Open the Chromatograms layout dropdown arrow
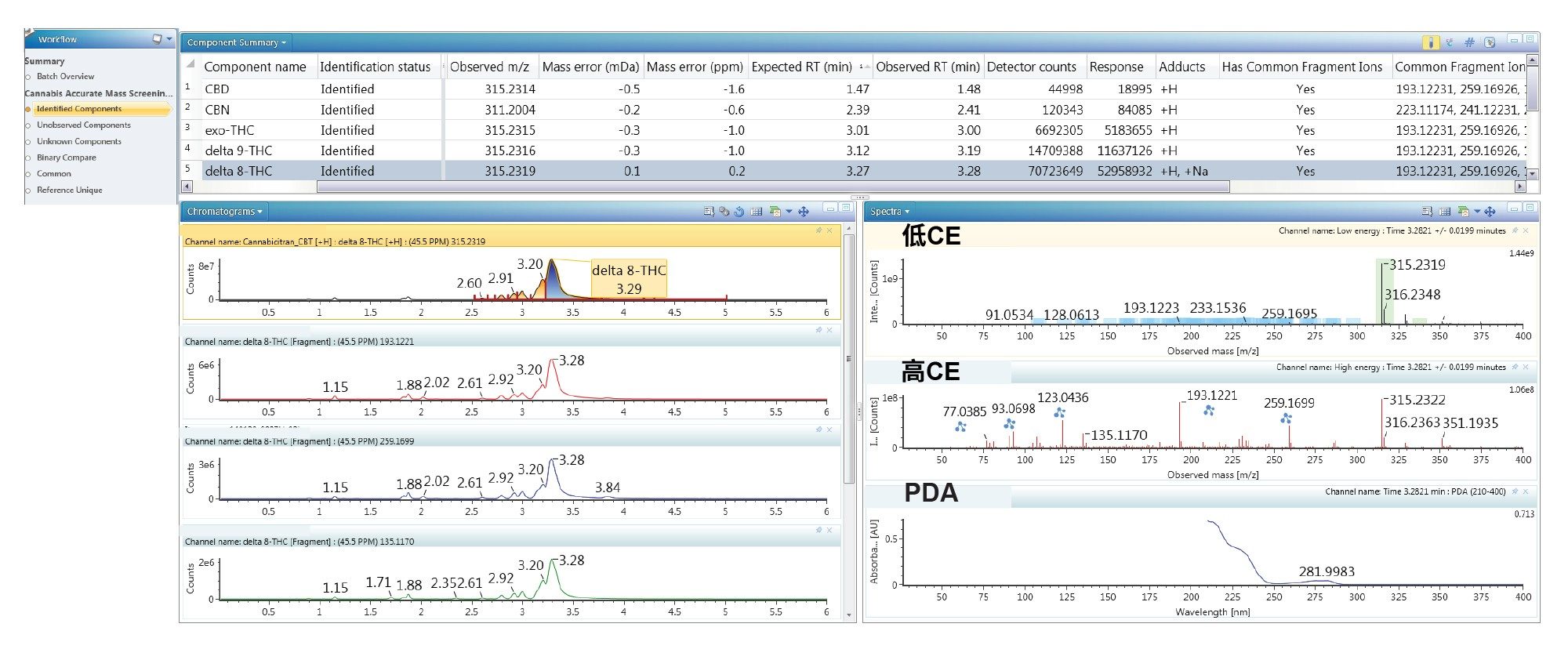 (789, 212)
